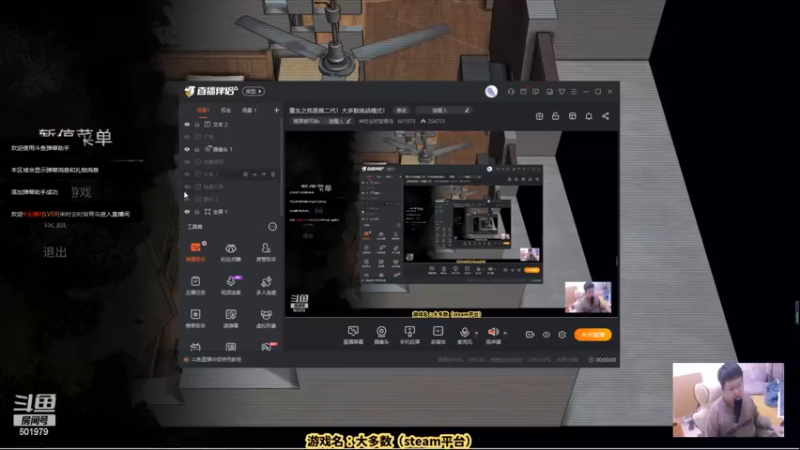
Task: Click the unlock padlock icon in top toolbar
Action: (x=556, y=116)
